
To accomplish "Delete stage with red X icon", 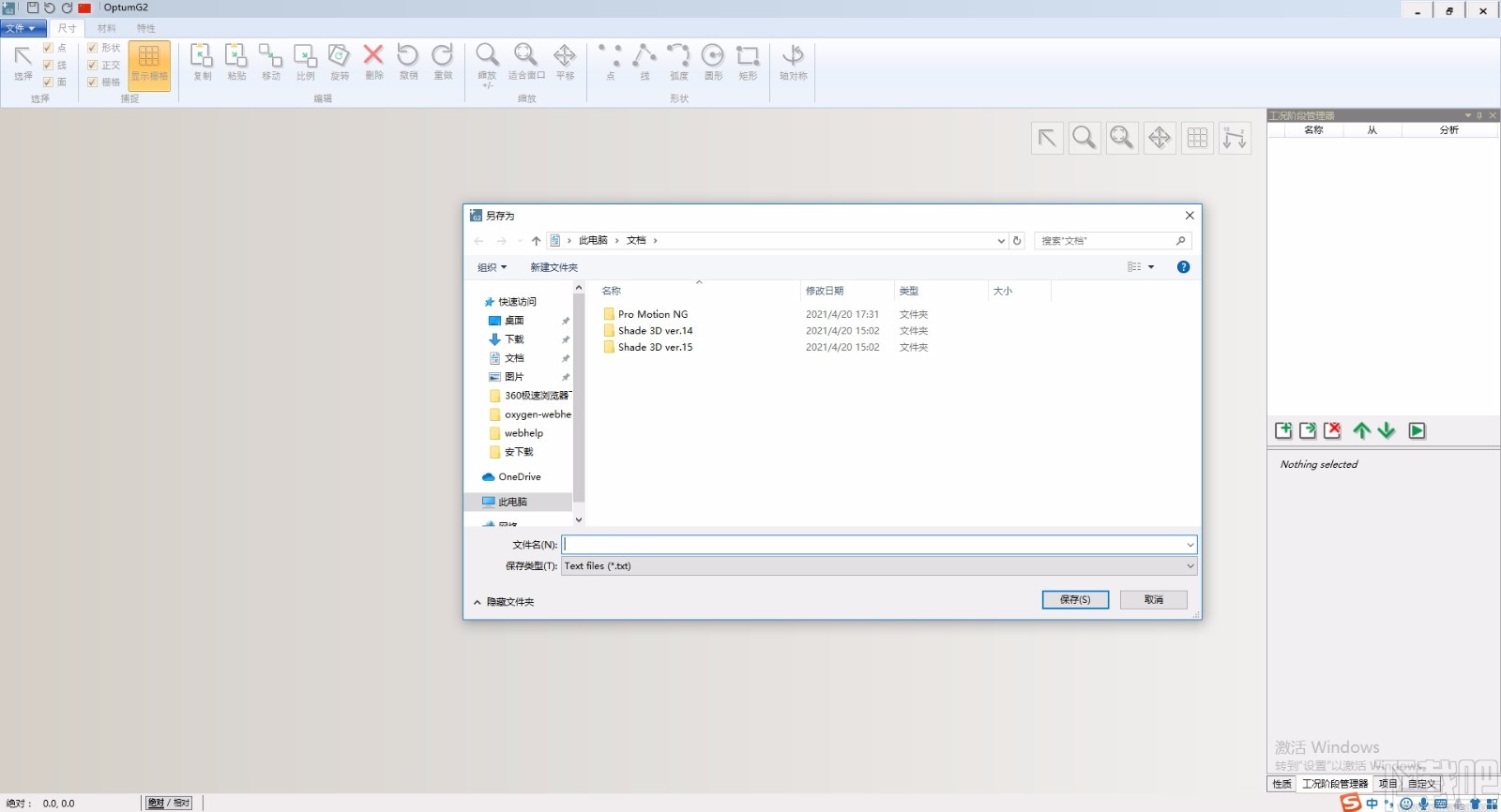I will 1332,430.
